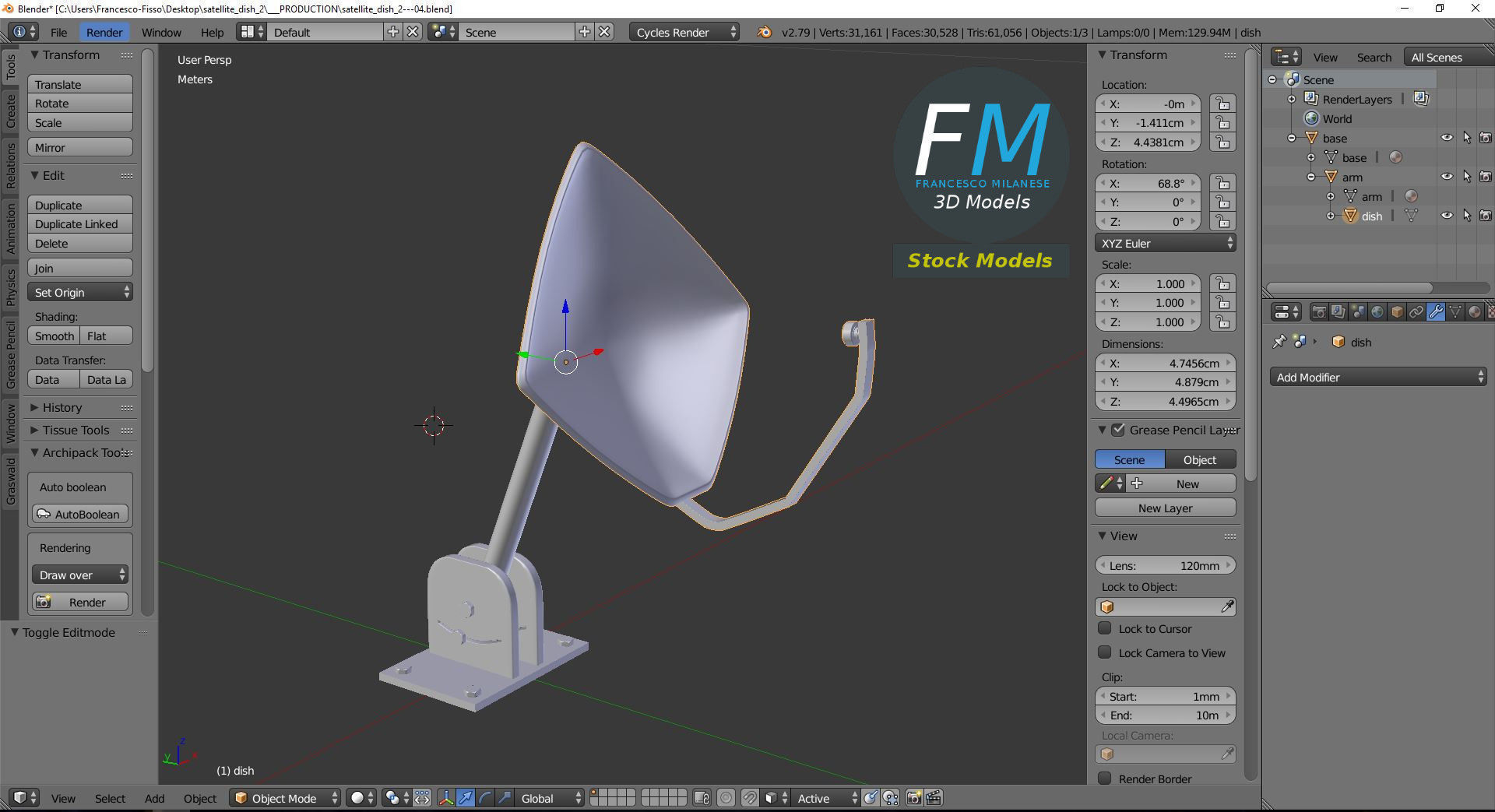Viewport: 1495px width, 812px height.
Task: Add a new screen layout plus icon
Action: click(393, 32)
